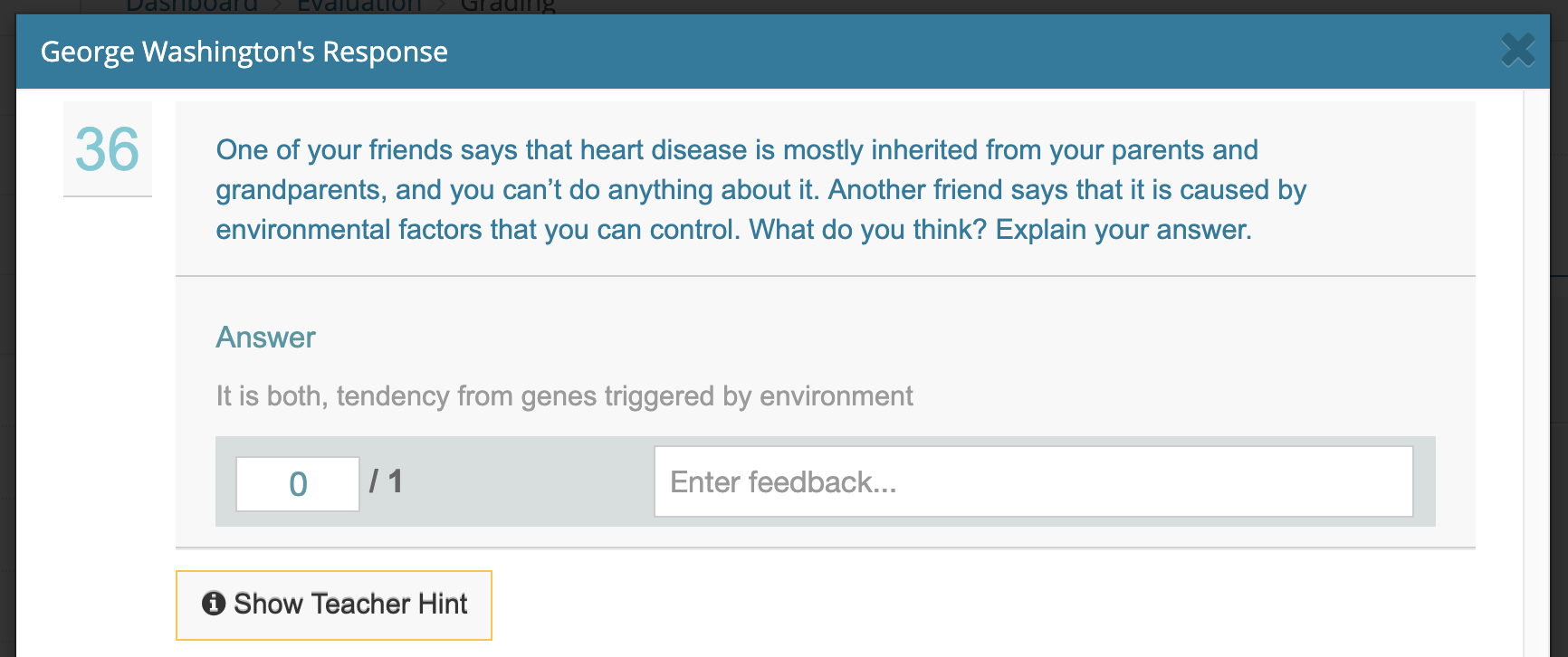Click the score box showing 0
Image resolution: width=1568 pixels, height=657 pixels.
pyautogui.click(x=298, y=484)
